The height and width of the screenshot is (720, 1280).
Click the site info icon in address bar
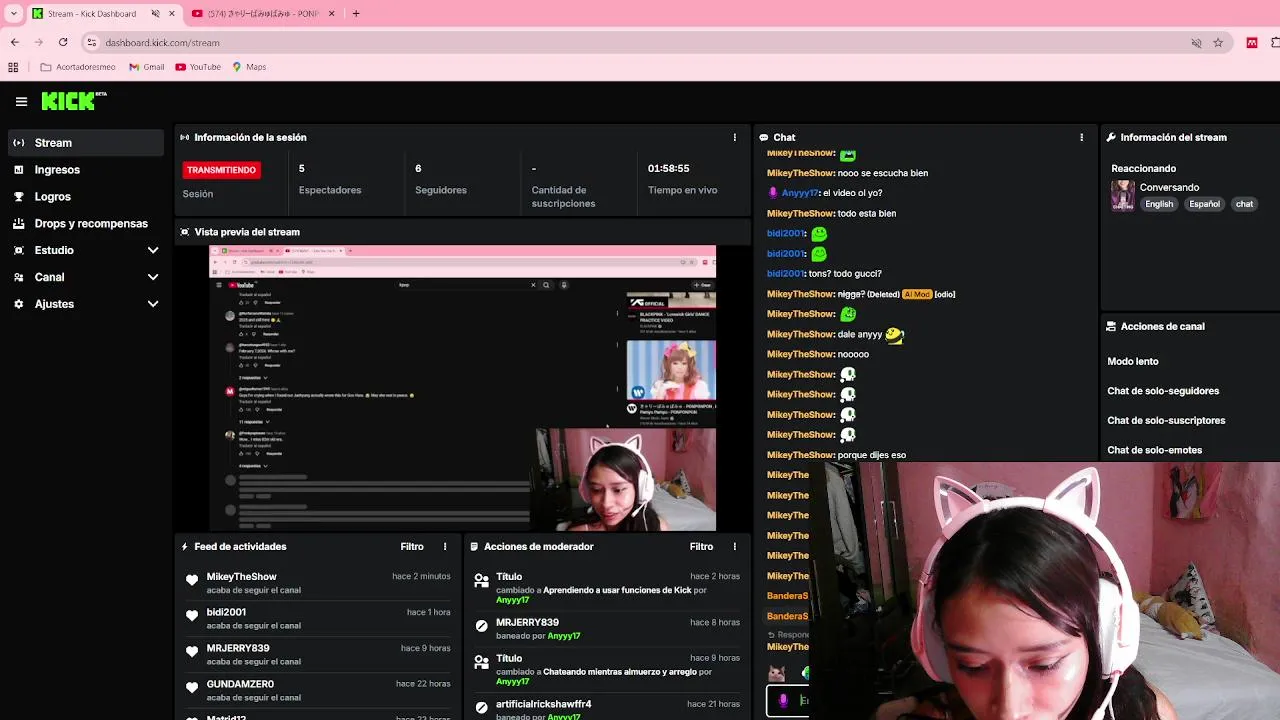pos(92,43)
